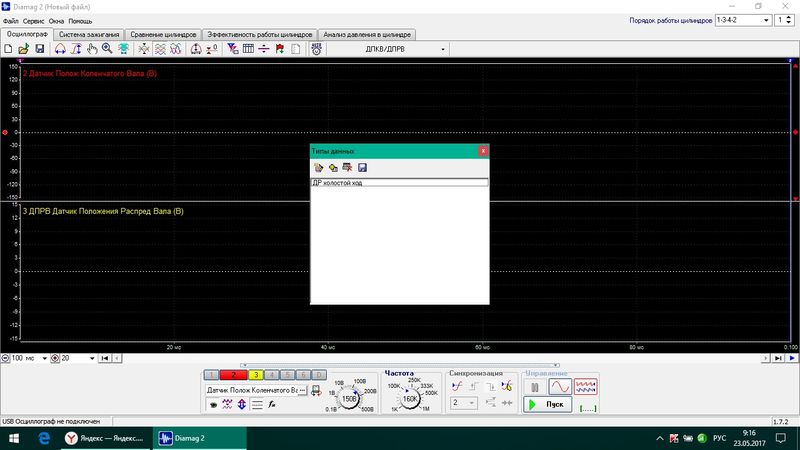Screen dimensions: 800x450
Task: Click the overlaid waveforms icon
Action: point(176,49)
